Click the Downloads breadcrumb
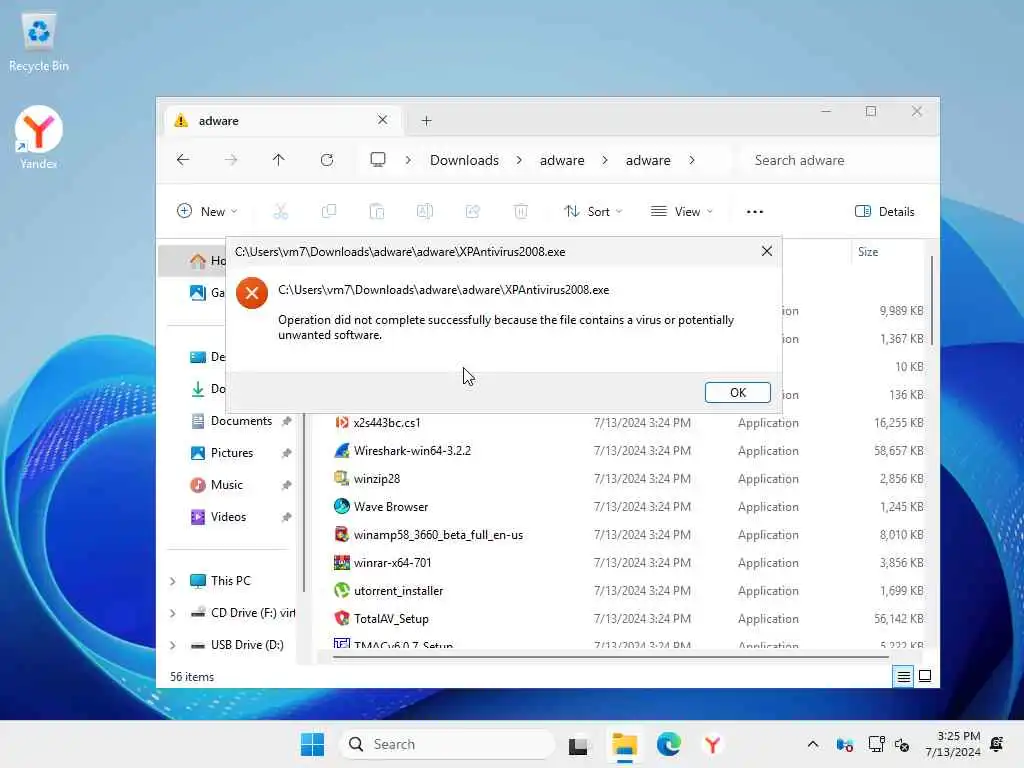The width and height of the screenshot is (1024, 768). 464,160
